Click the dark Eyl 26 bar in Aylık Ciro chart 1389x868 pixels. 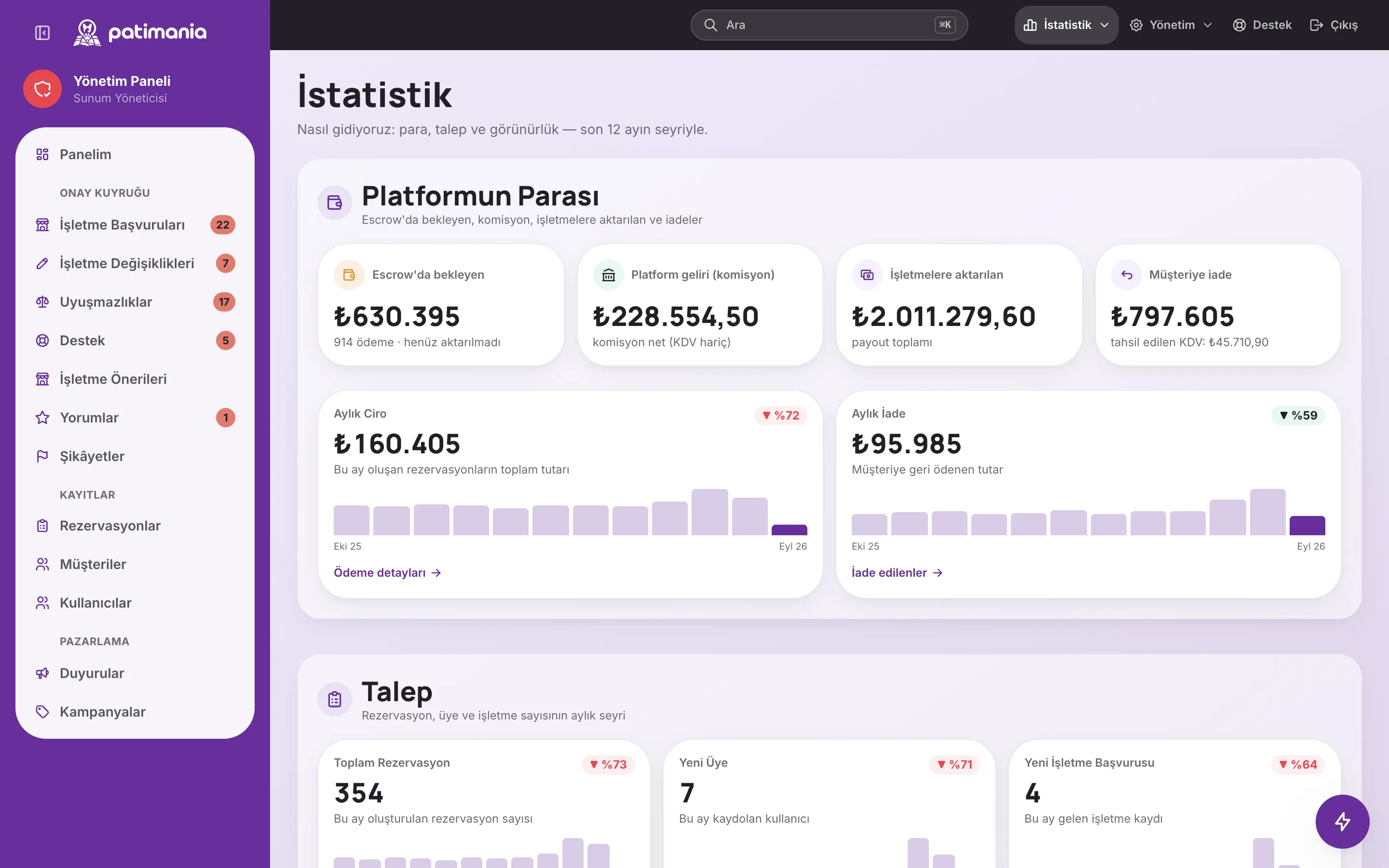(789, 530)
